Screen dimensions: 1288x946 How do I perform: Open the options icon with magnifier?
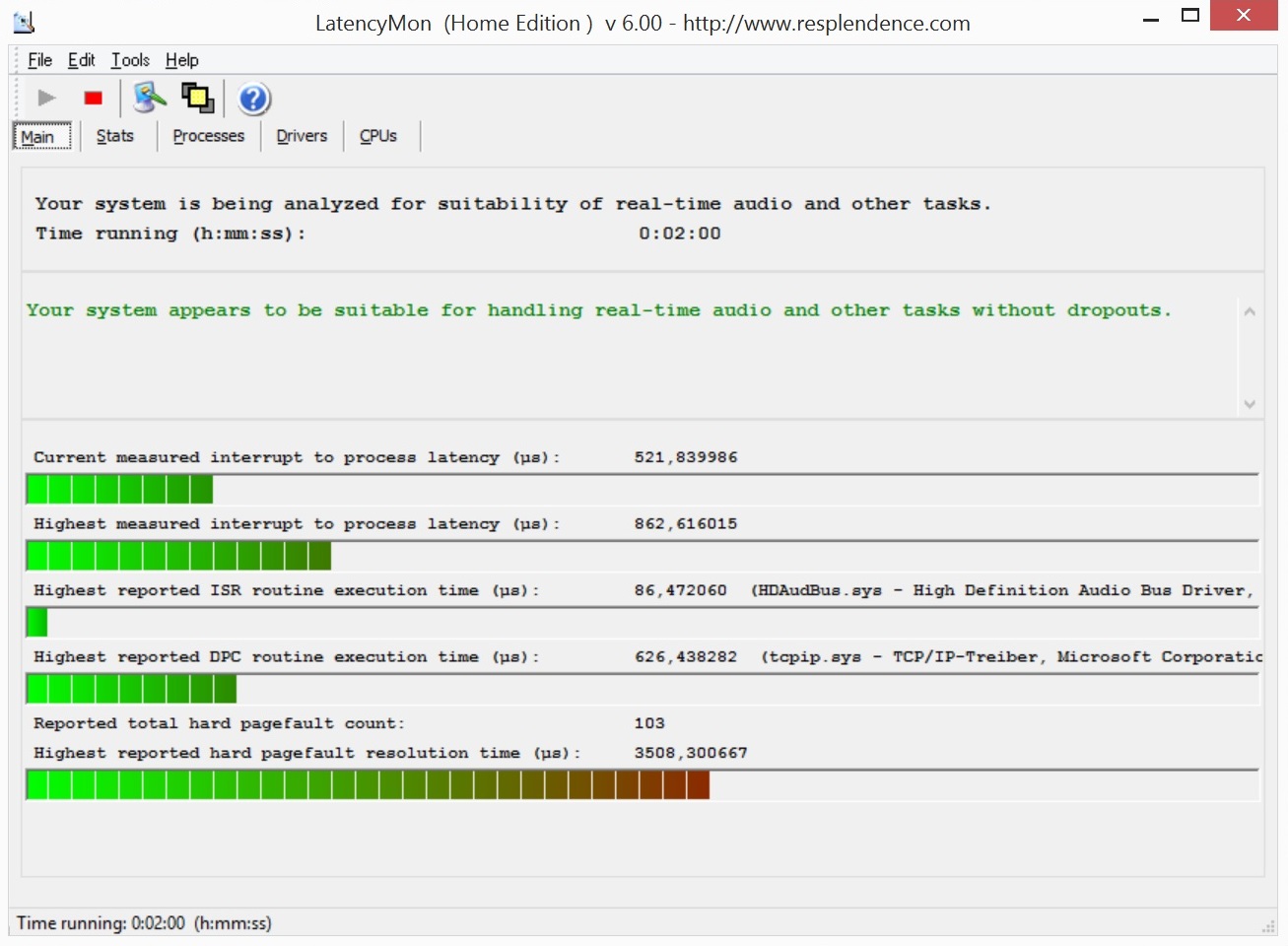pyautogui.click(x=150, y=98)
